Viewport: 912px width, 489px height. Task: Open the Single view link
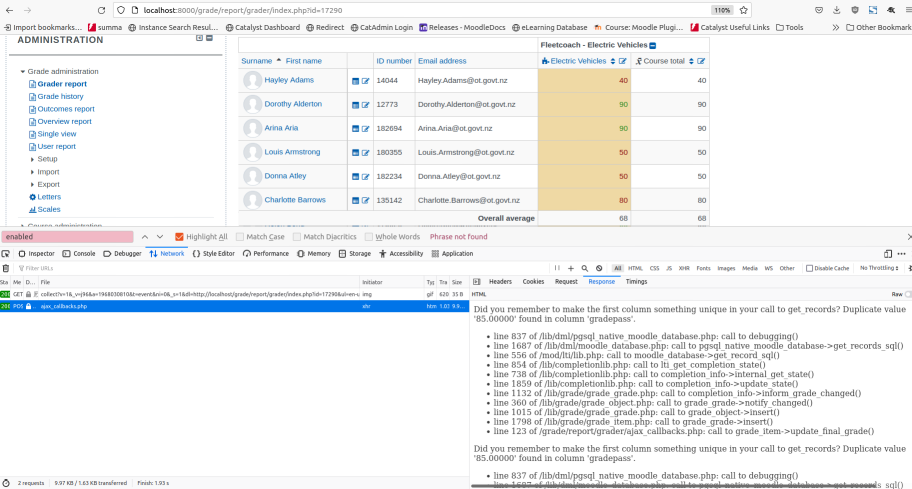(x=57, y=134)
